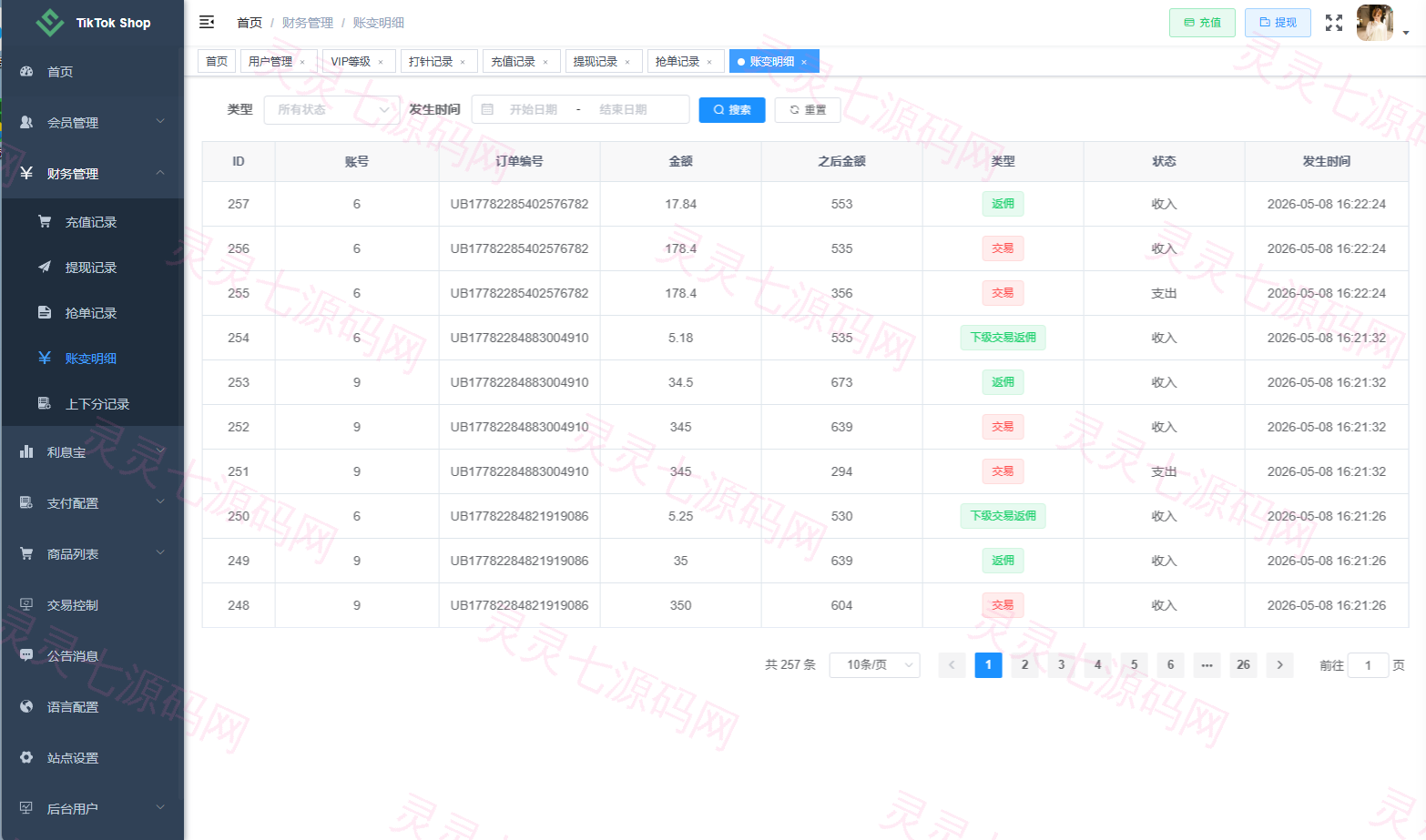
Task: Click the 前往 page number input
Action: point(1368,665)
